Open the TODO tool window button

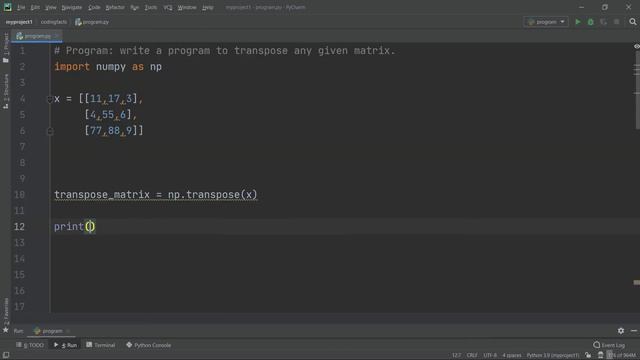[x=30, y=345]
